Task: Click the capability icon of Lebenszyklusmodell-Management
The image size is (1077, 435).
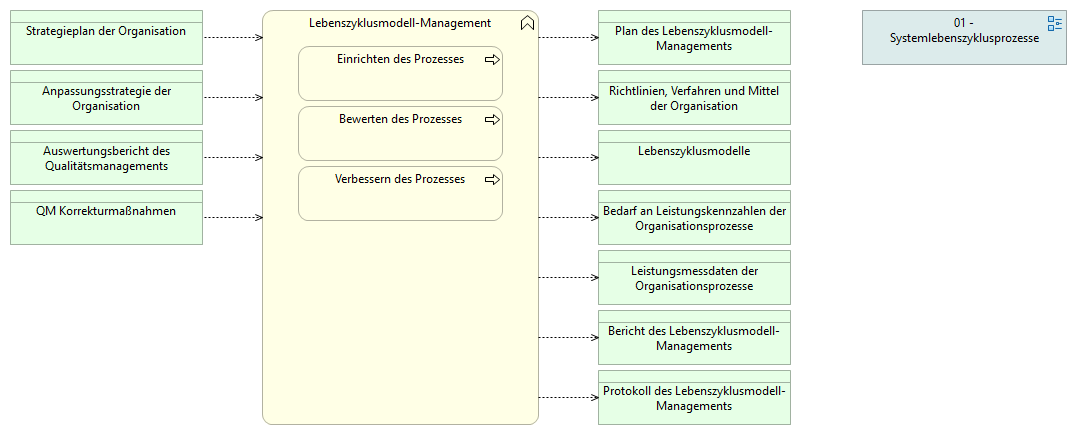Action: click(527, 23)
